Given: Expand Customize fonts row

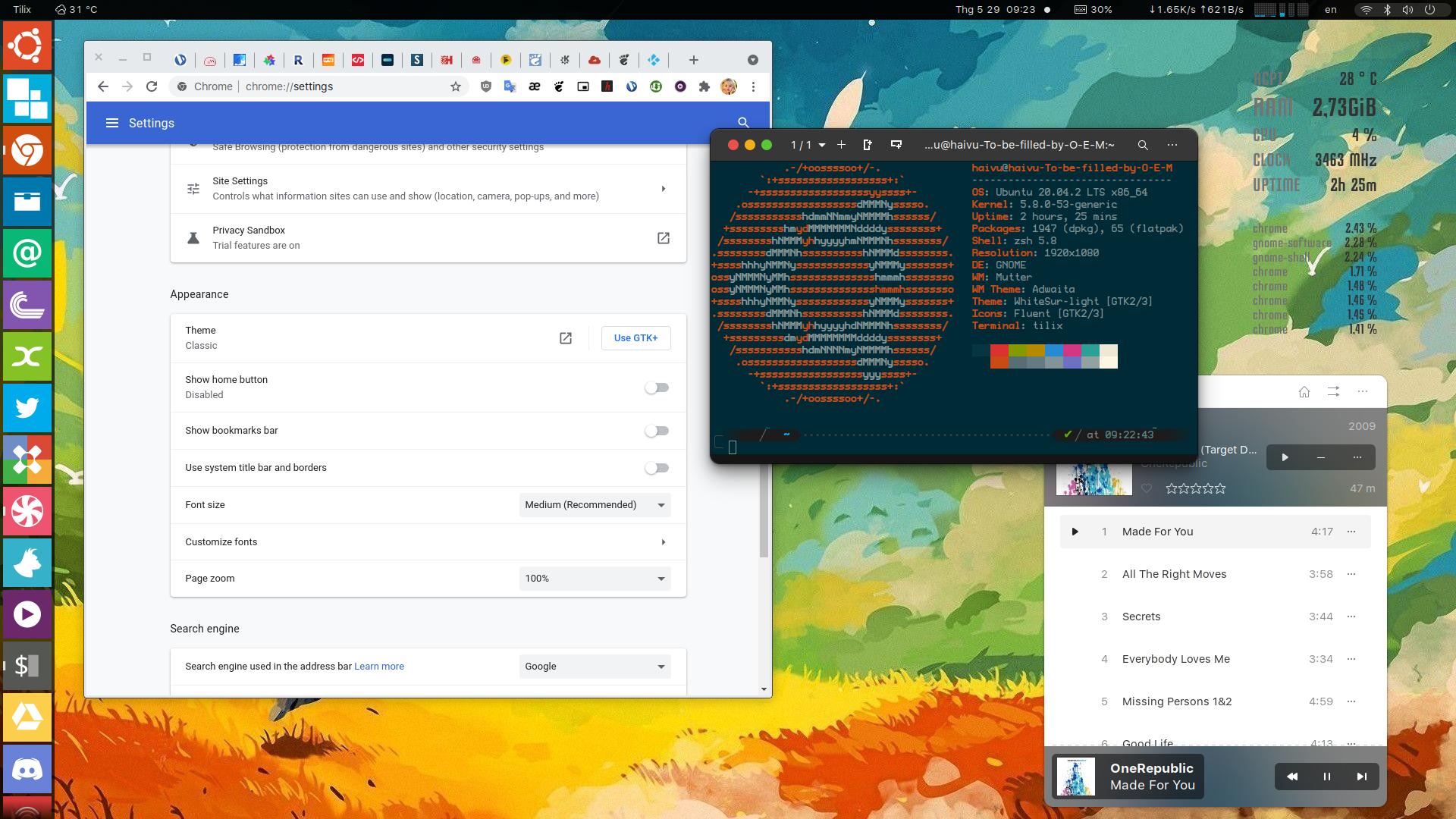Looking at the screenshot, I should (x=428, y=542).
